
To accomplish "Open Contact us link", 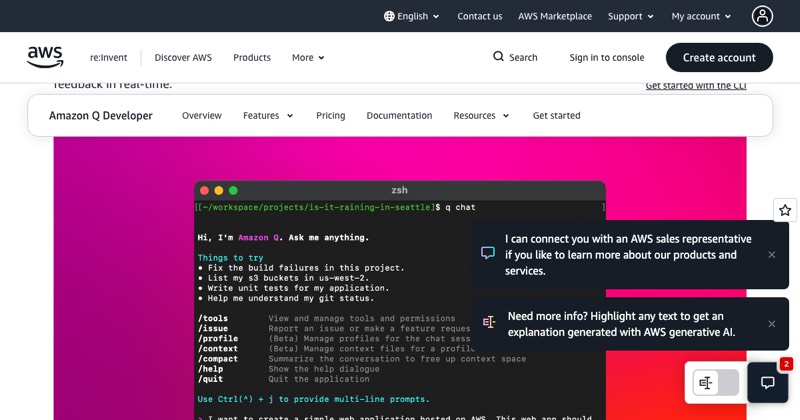I will click(480, 16).
